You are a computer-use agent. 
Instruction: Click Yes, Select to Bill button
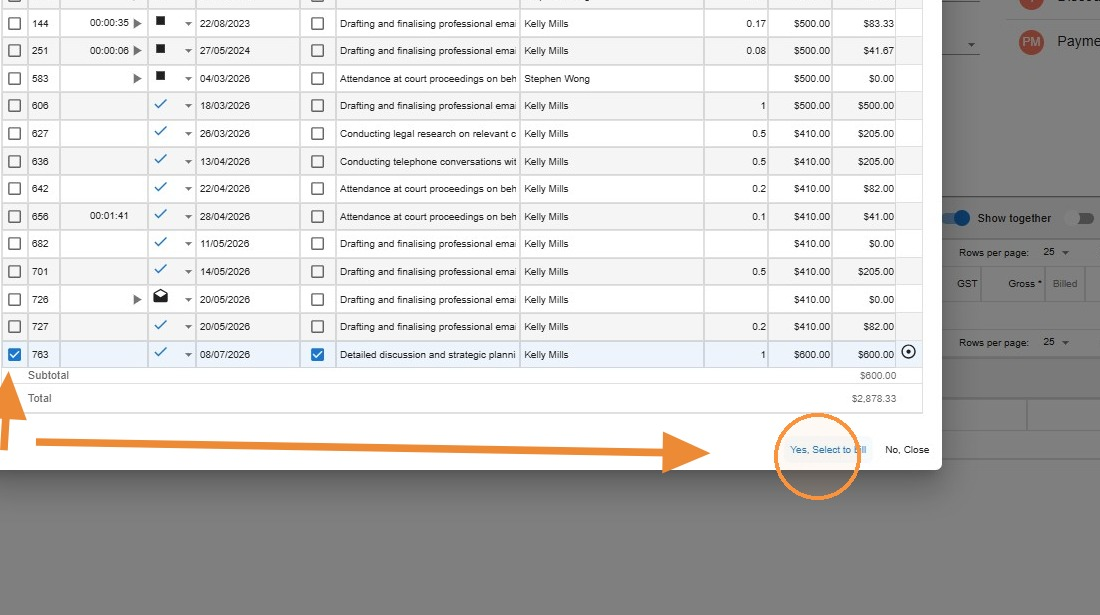(828, 450)
